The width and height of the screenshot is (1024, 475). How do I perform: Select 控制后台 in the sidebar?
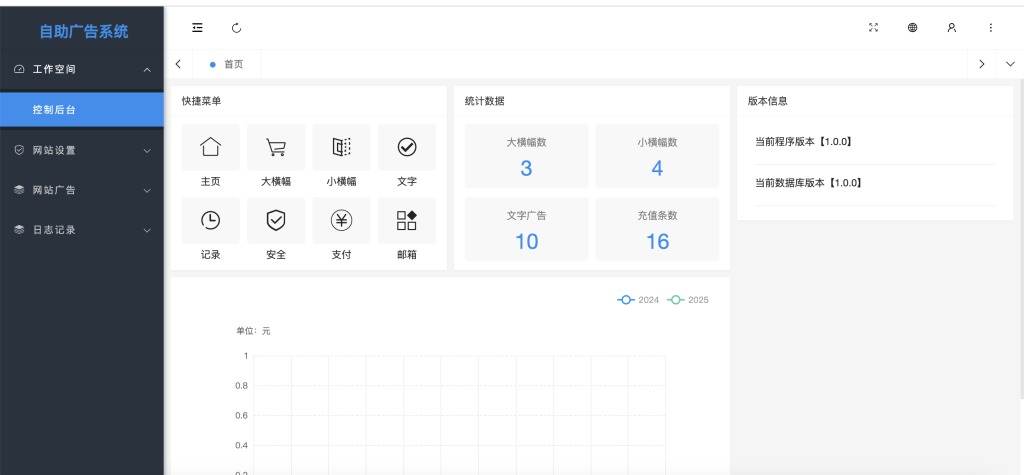coord(82,110)
